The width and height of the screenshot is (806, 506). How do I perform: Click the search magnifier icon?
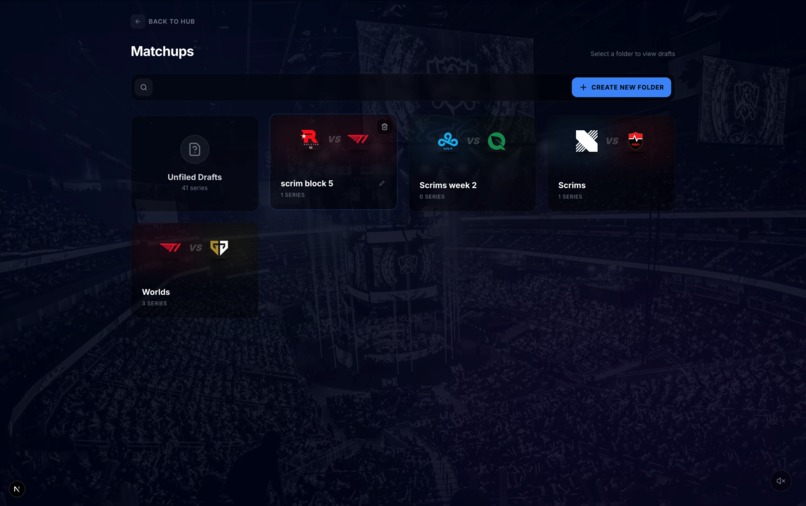(144, 87)
